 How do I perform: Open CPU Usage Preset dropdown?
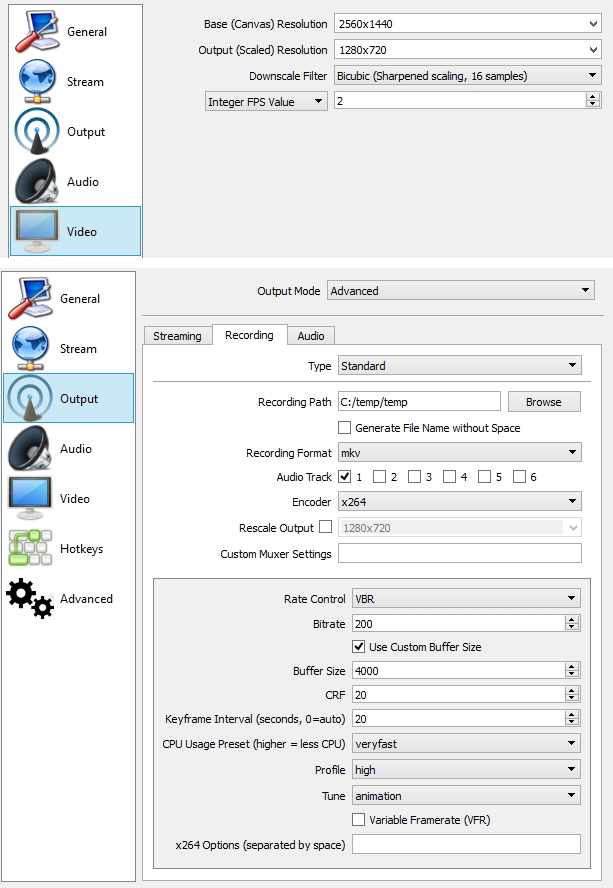point(466,744)
